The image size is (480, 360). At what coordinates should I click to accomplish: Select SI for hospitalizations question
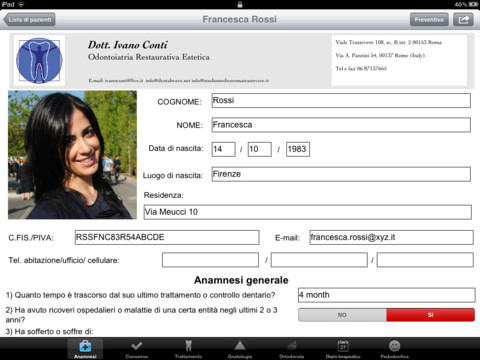[x=431, y=315]
